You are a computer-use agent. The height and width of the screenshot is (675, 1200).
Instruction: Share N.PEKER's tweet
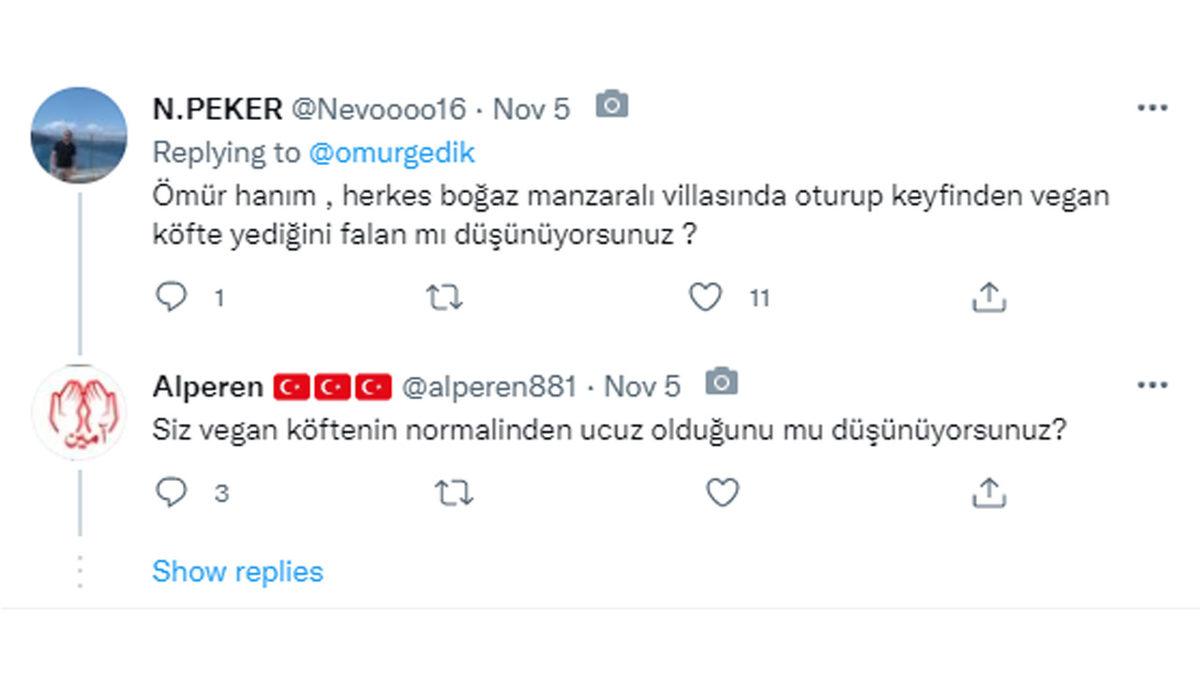[991, 296]
